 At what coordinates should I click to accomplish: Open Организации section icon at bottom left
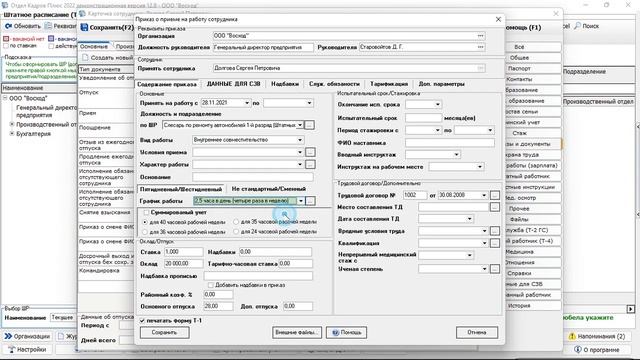[8, 336]
